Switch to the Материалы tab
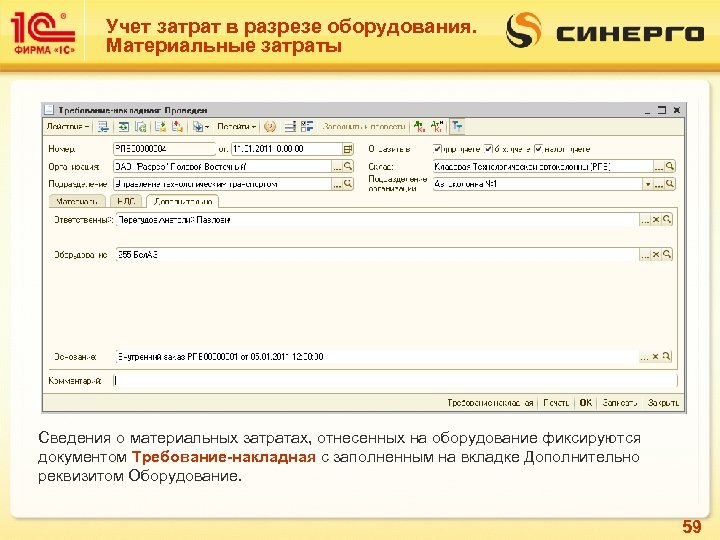Screen dimensions: 720x540 (77, 201)
